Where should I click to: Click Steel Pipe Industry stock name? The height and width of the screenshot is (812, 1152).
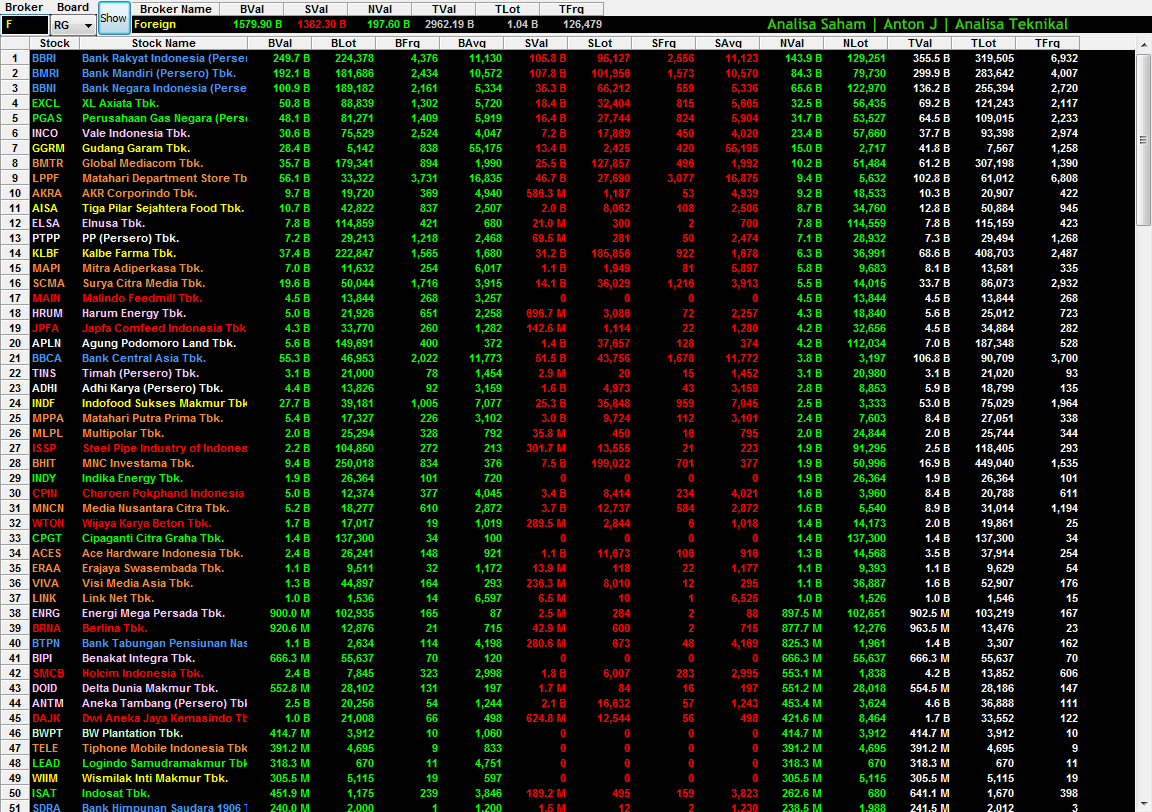pyautogui.click(x=165, y=448)
